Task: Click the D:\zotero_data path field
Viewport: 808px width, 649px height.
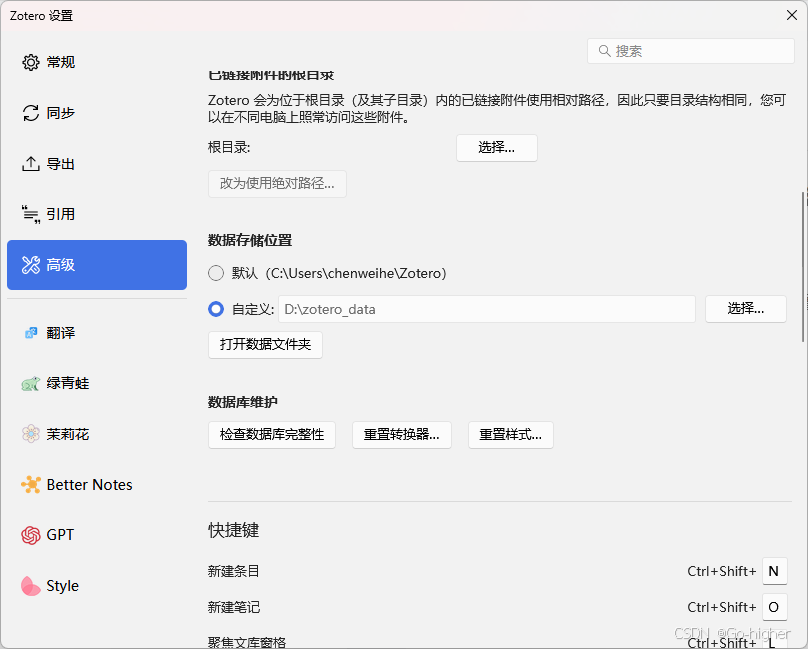Action: click(x=487, y=309)
